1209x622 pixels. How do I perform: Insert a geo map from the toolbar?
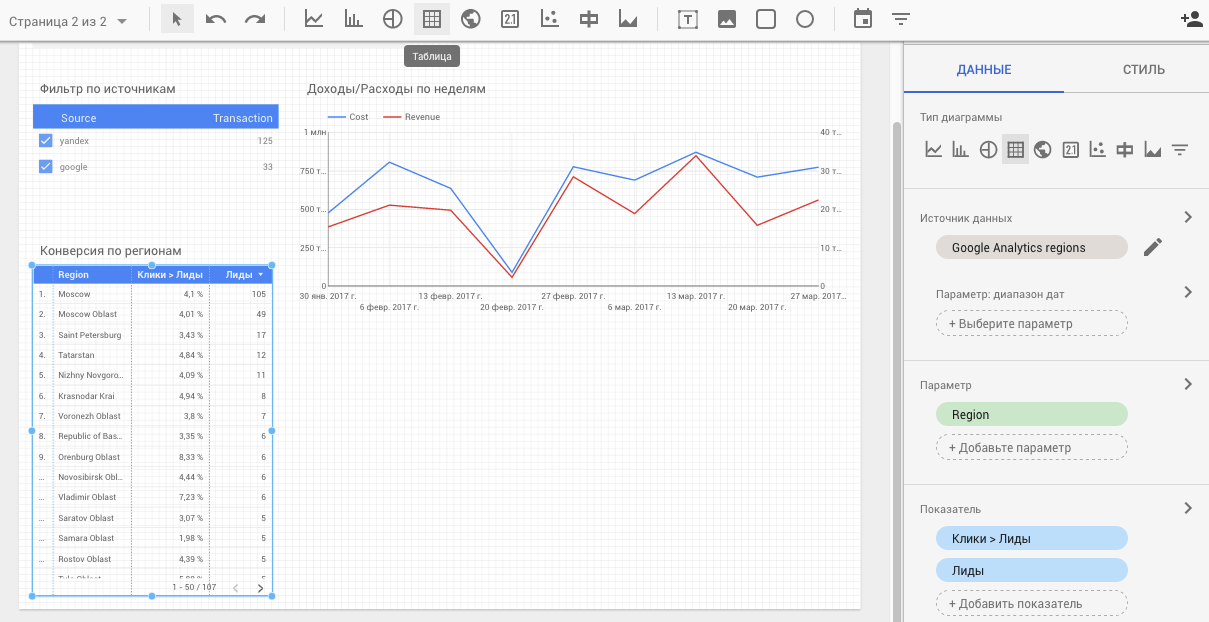[471, 19]
